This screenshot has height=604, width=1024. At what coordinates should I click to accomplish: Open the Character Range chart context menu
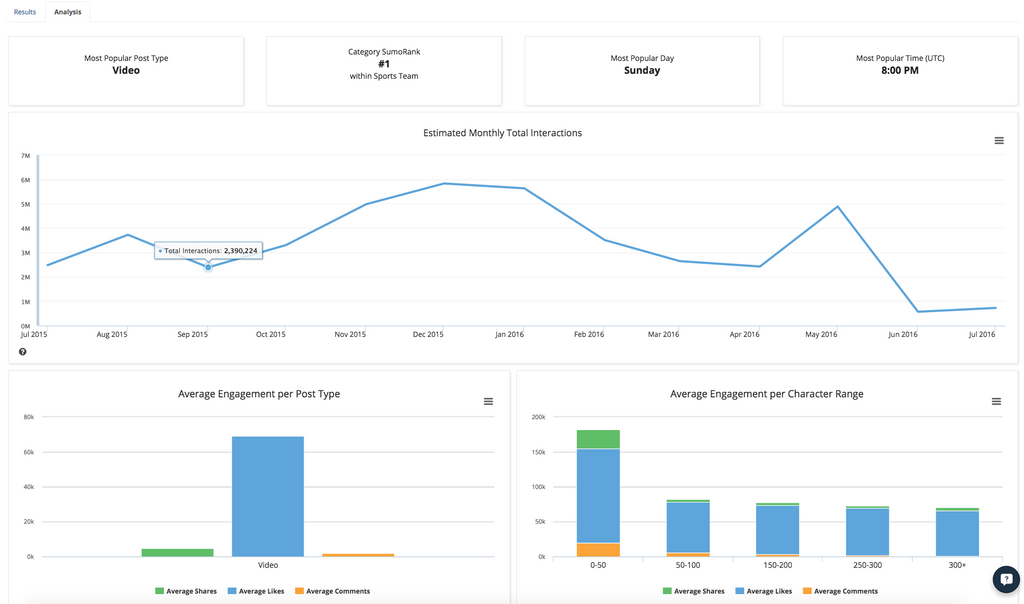[x=996, y=402]
